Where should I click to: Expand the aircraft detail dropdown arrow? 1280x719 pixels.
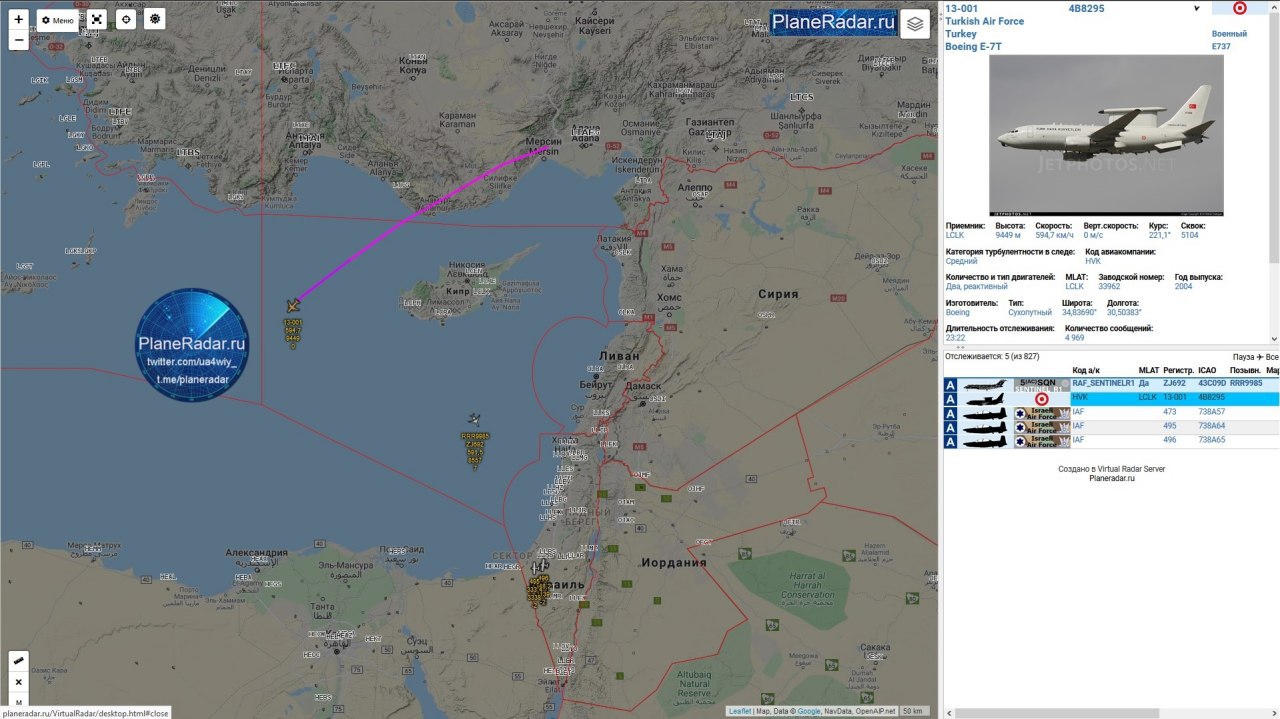tap(1197, 8)
